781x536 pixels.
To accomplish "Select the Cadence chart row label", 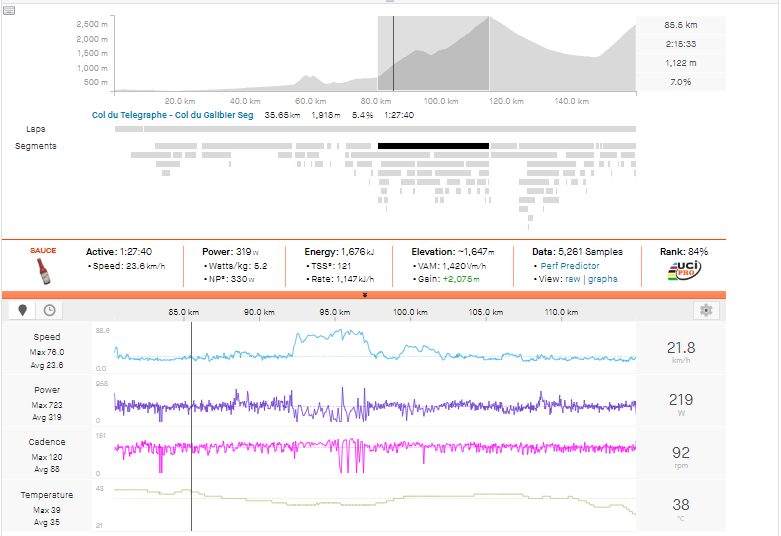I will pos(46,442).
